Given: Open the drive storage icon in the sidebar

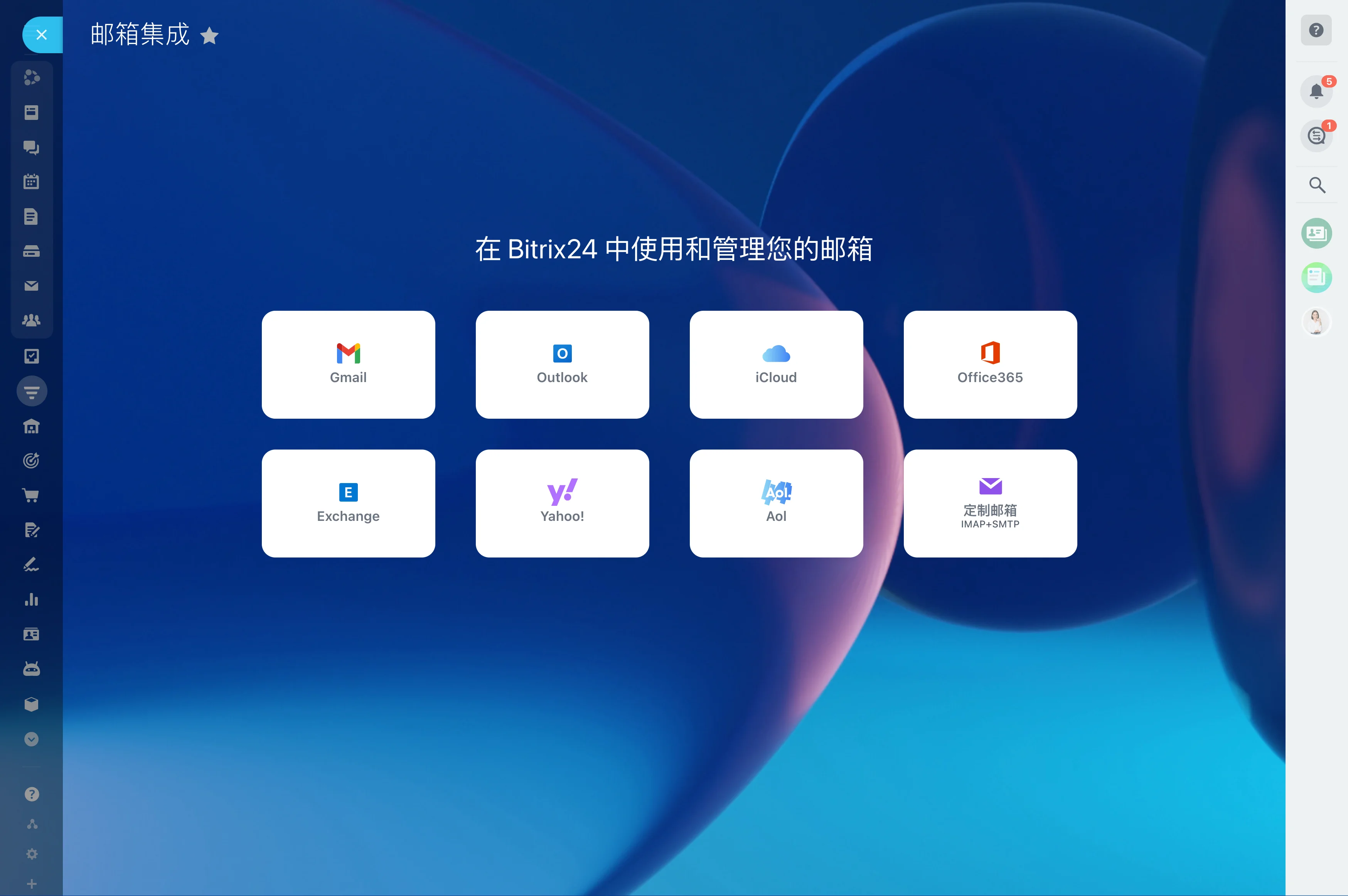Looking at the screenshot, I should point(32,251).
